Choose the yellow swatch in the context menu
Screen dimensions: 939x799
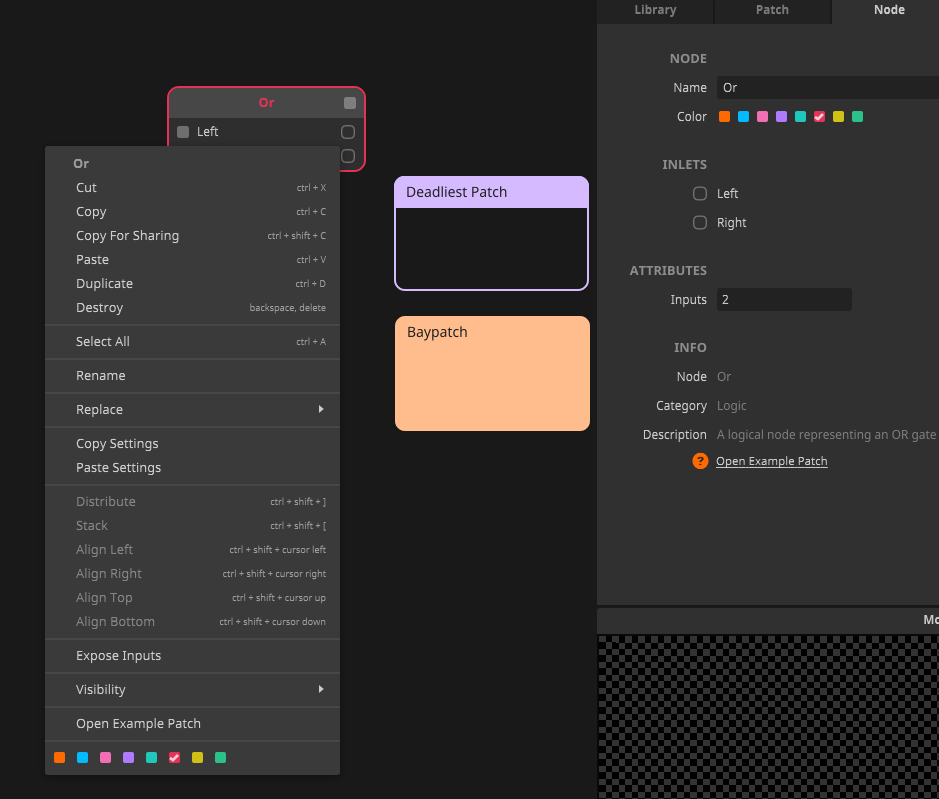click(198, 758)
